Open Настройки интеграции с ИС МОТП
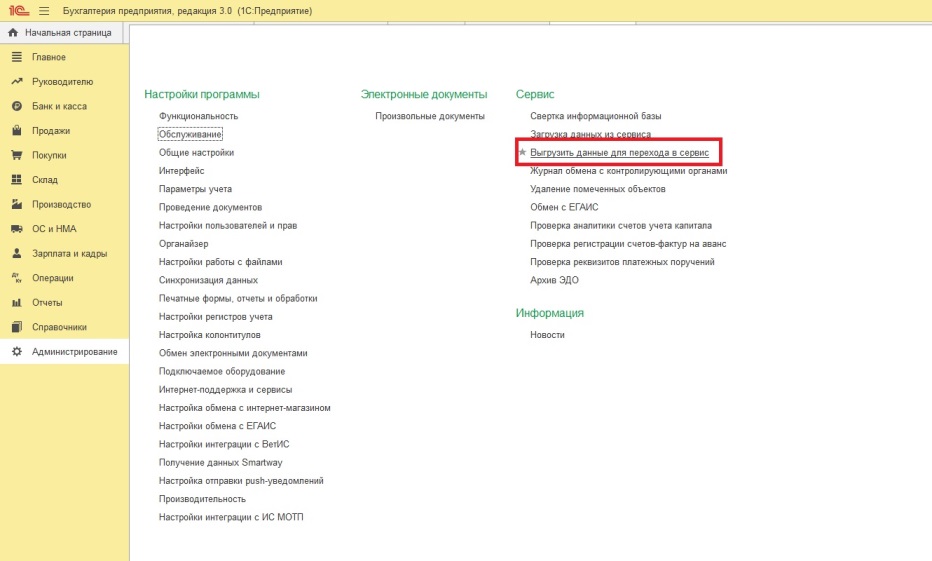This screenshot has height=561, width=932. 231,517
